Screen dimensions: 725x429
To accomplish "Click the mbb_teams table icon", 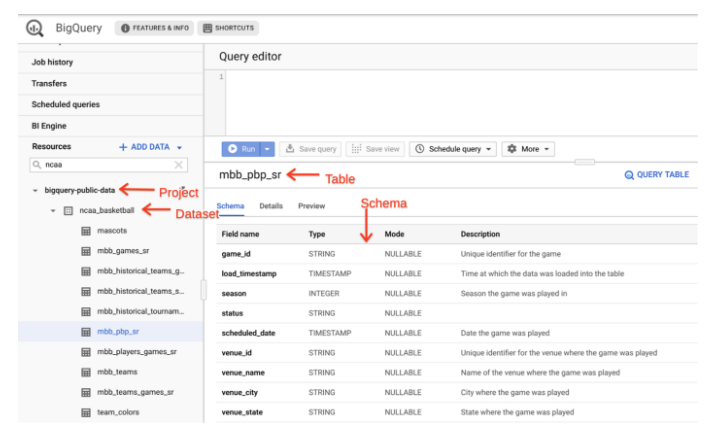I will 86,372.
